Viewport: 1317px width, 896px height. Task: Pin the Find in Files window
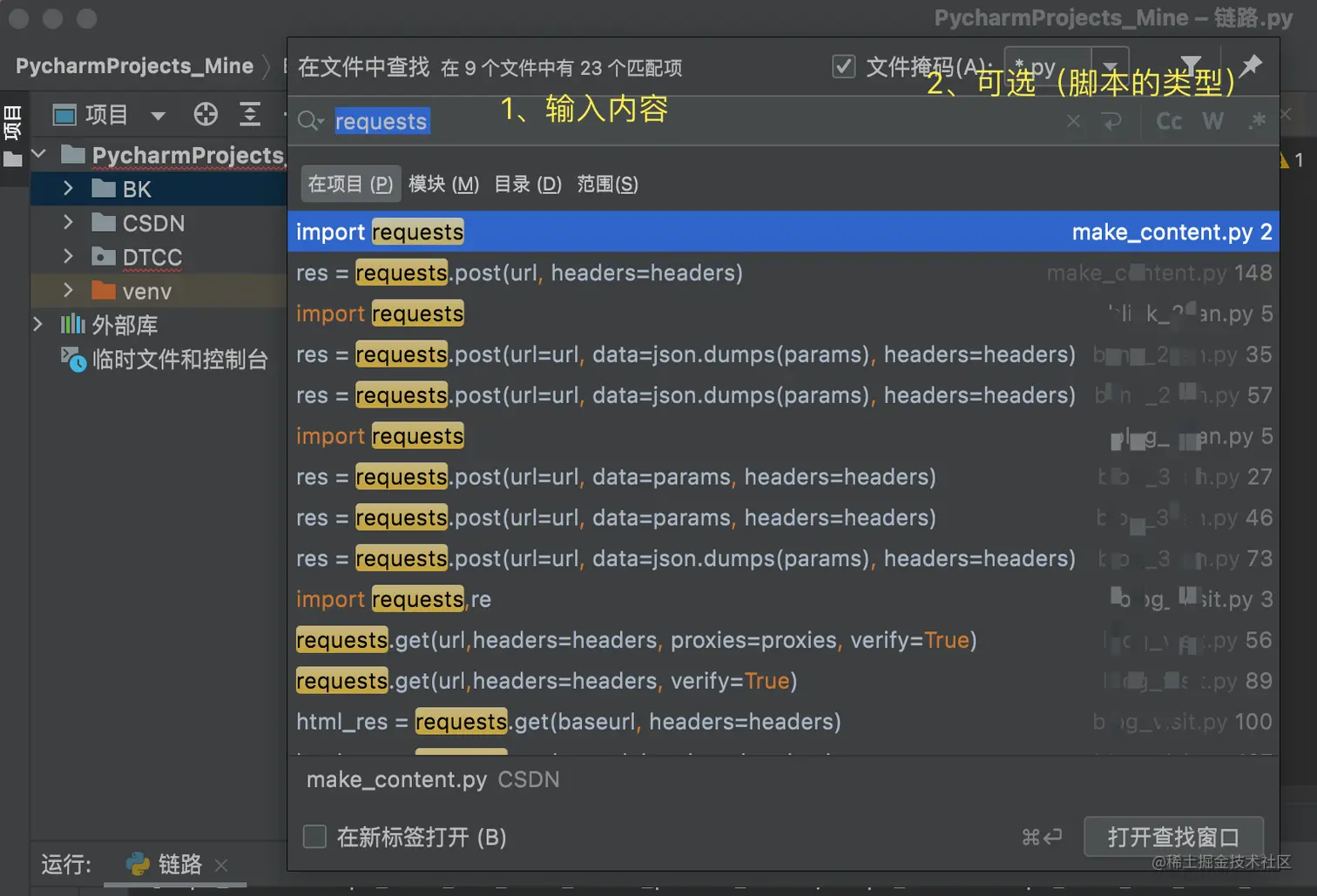click(x=1251, y=65)
